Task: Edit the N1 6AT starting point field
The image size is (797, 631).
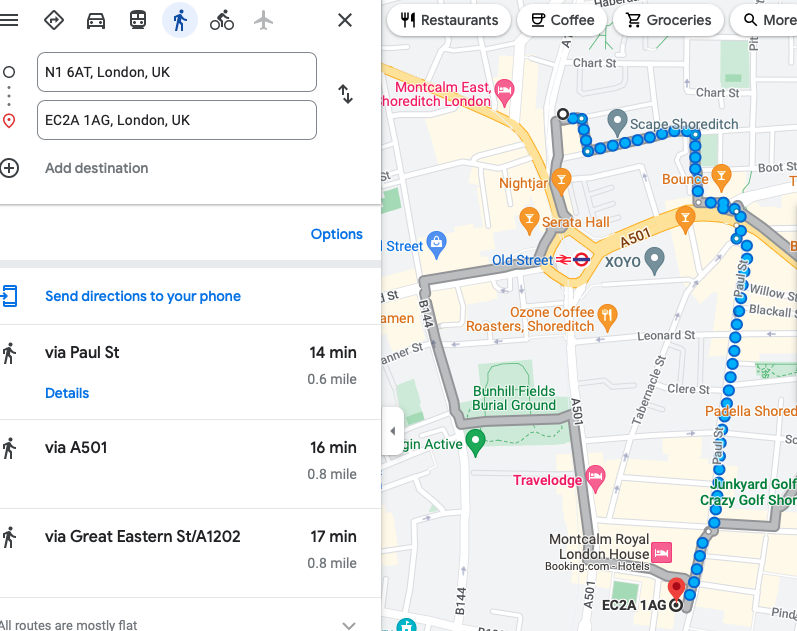Action: 177,72
